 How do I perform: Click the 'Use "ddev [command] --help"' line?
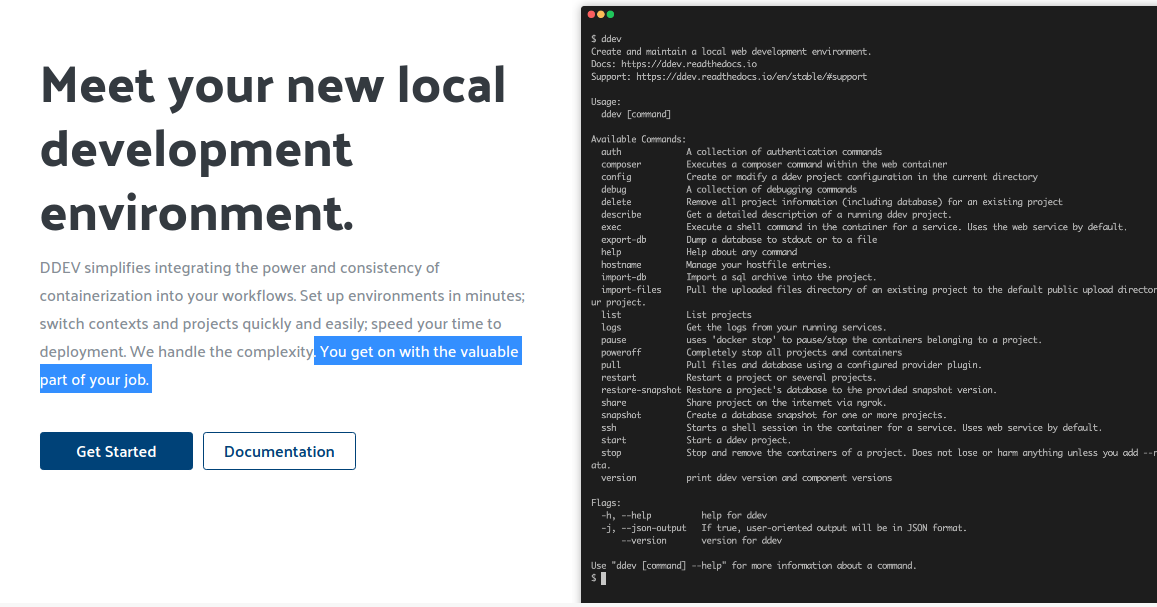(x=753, y=565)
